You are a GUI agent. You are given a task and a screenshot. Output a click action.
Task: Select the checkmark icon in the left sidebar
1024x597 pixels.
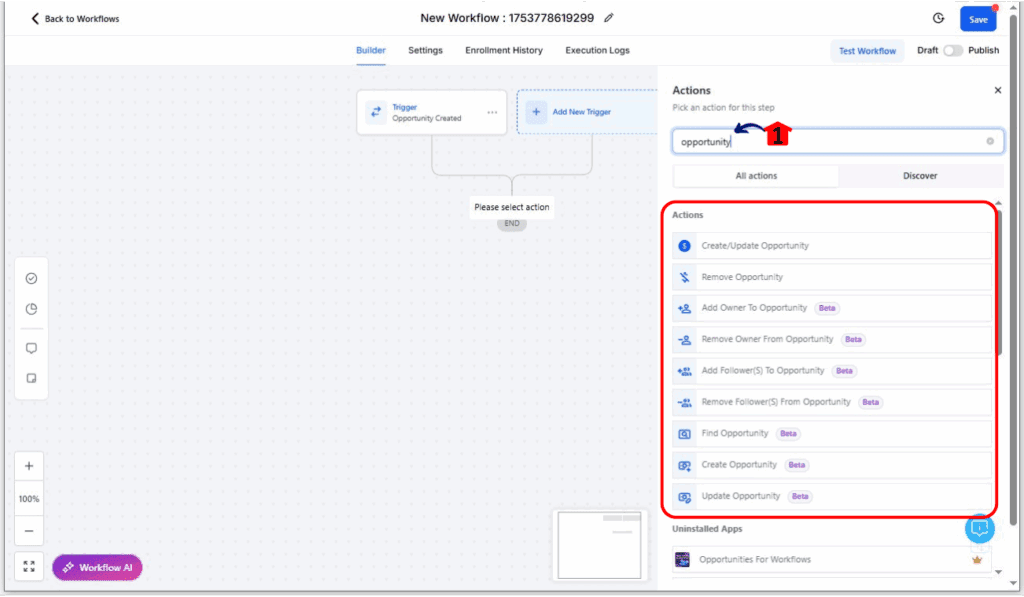[31, 278]
